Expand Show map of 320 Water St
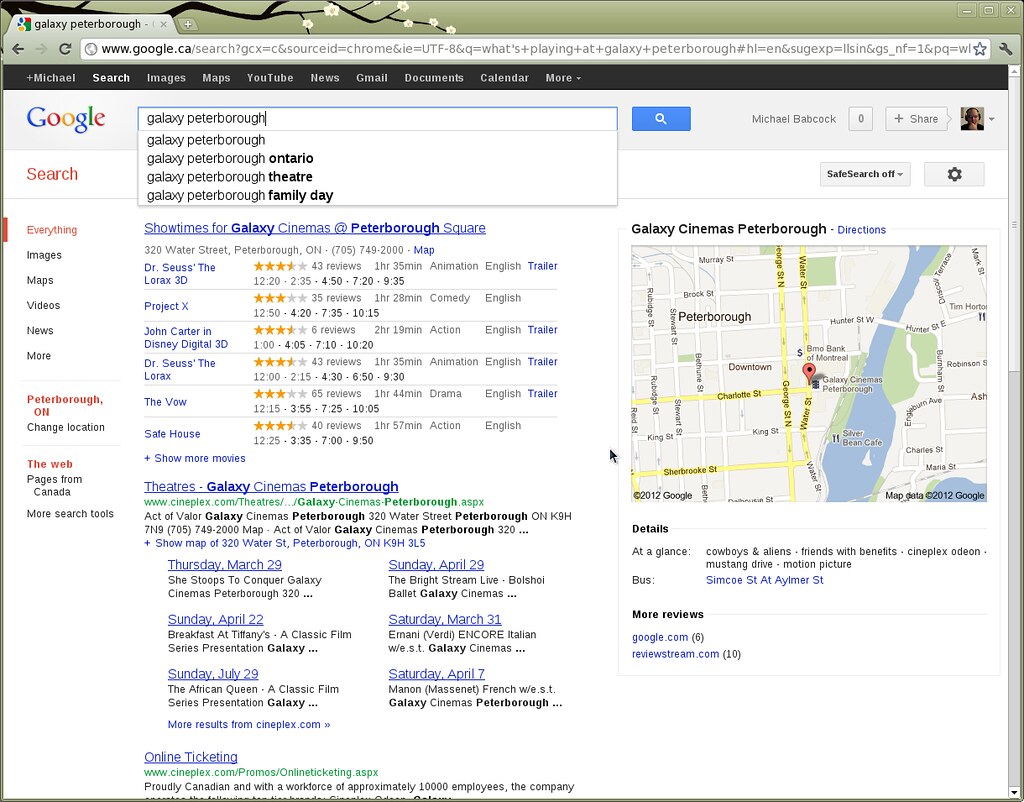Viewport: 1024px width, 802px height. [285, 543]
